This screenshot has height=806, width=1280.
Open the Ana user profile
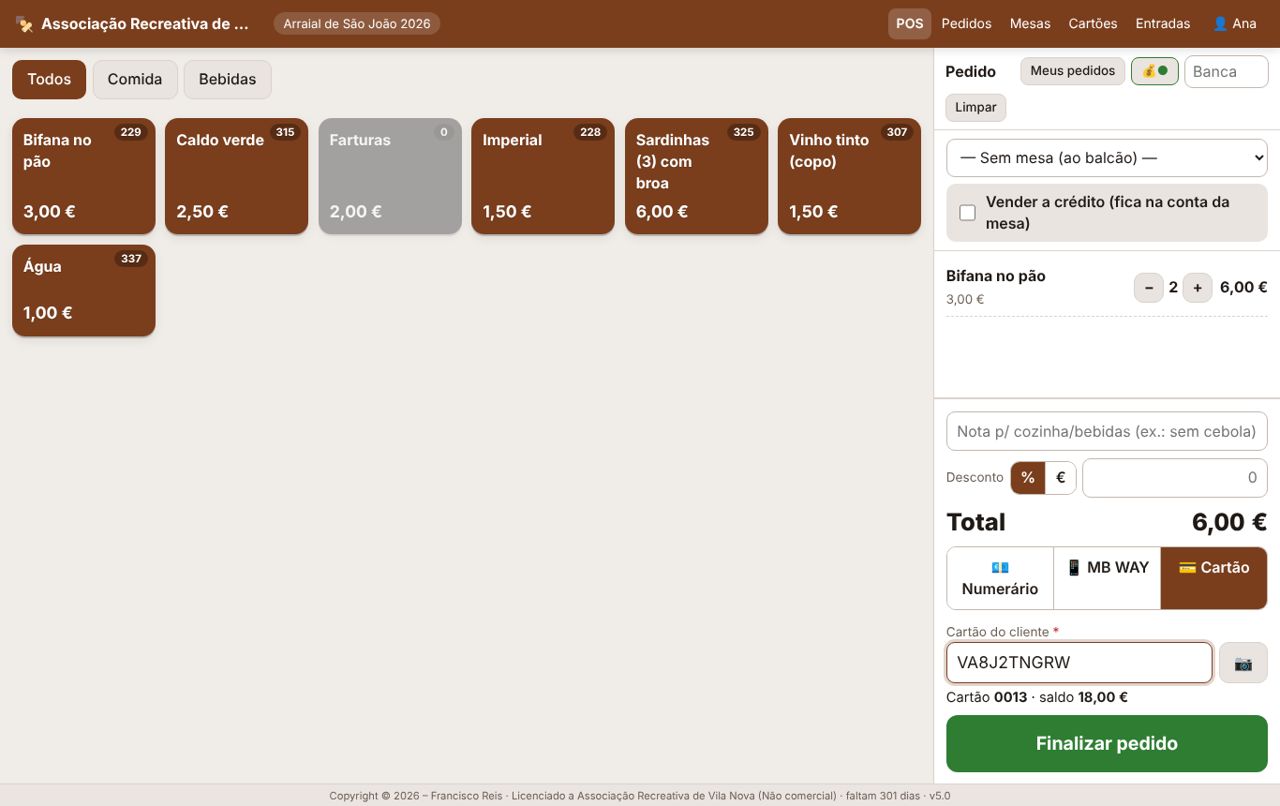click(x=1234, y=23)
